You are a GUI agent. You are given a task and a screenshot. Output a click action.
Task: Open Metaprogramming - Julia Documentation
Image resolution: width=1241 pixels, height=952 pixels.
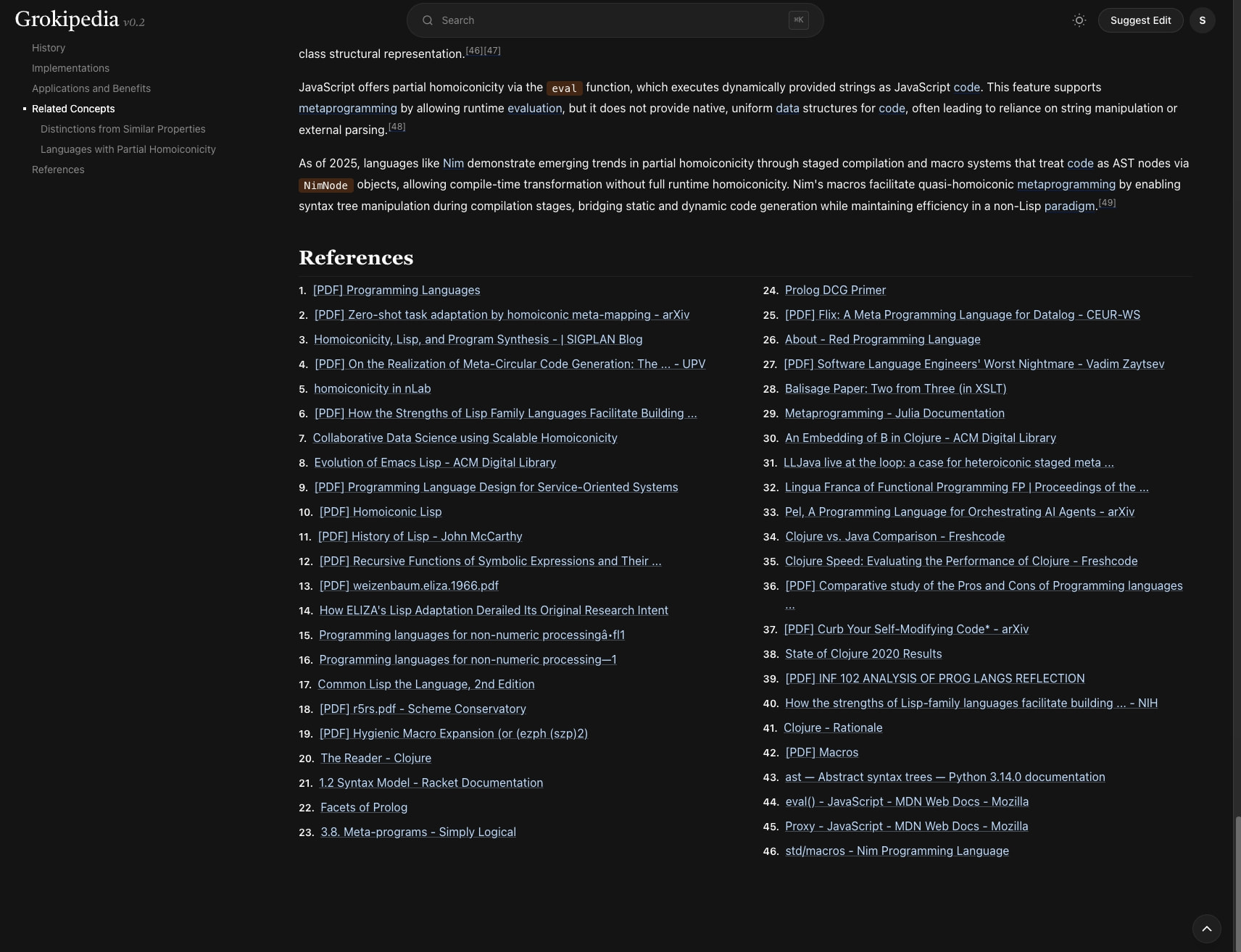pyautogui.click(x=895, y=413)
